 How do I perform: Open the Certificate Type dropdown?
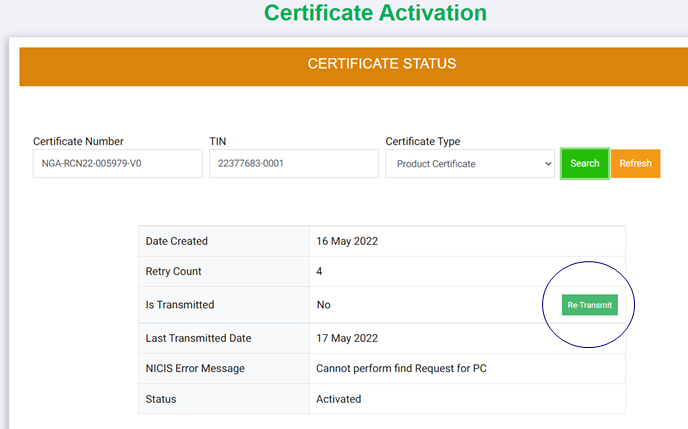tap(470, 164)
